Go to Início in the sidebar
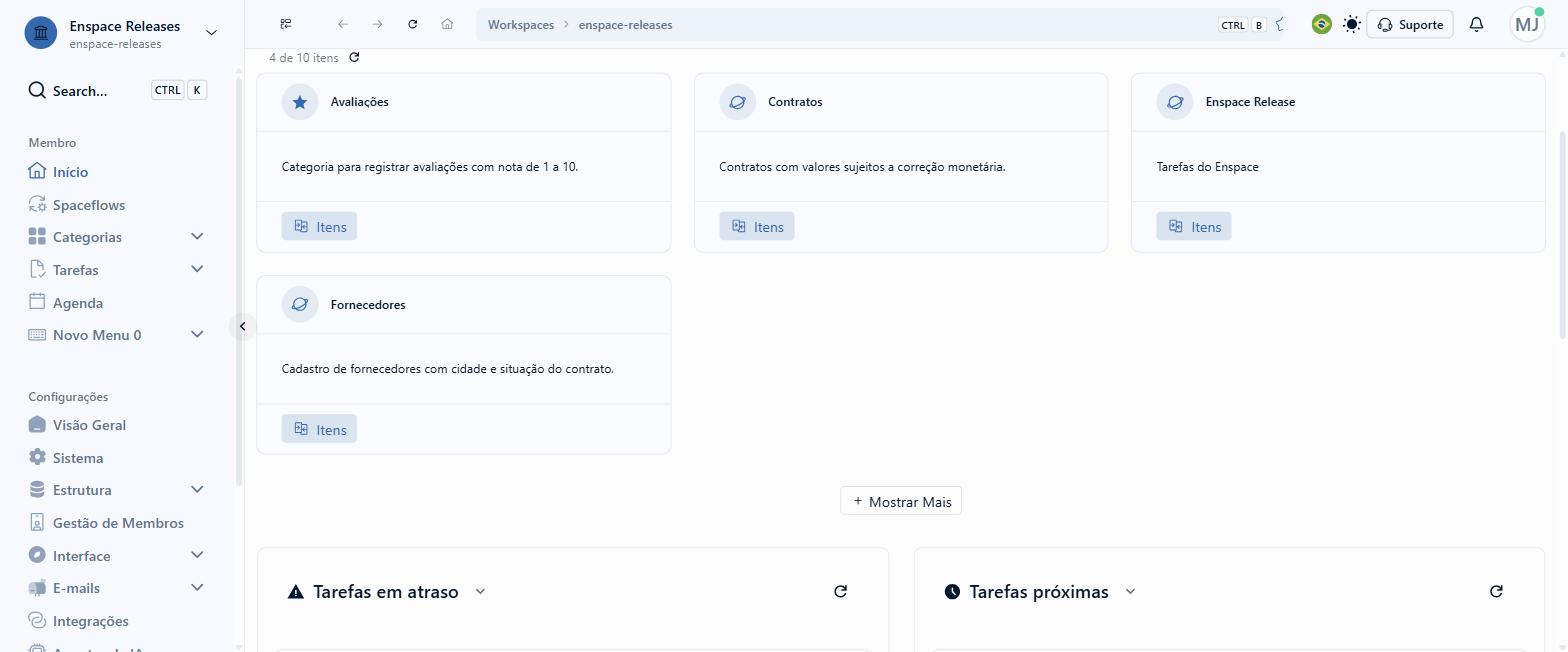Image resolution: width=1568 pixels, height=652 pixels. (x=70, y=172)
